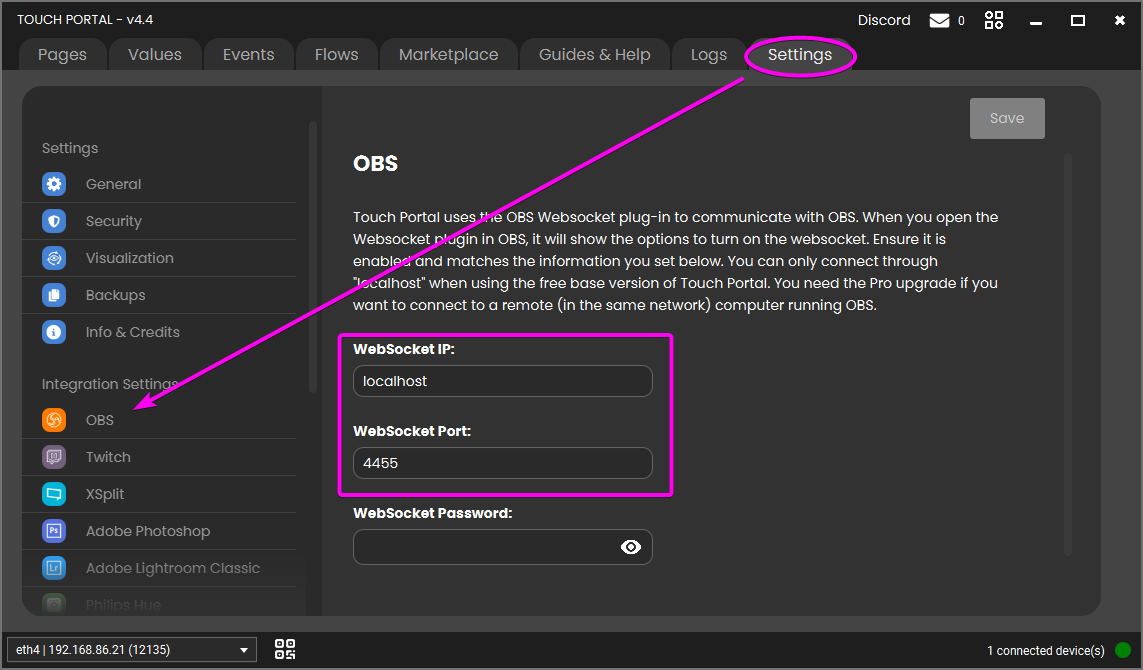Click the WebSocket IP input field
Screen dimensions: 1143x670
pyautogui.click(x=502, y=381)
